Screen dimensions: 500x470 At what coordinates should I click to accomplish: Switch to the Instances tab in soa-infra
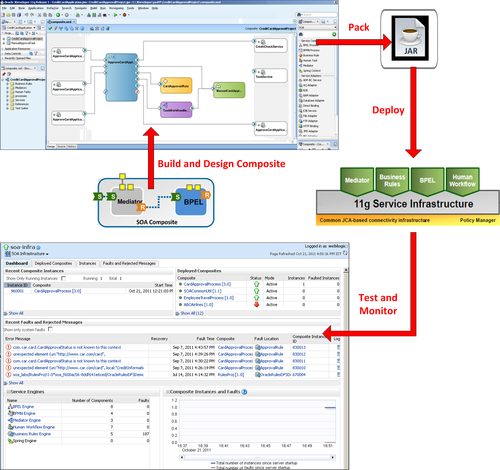tap(87, 263)
